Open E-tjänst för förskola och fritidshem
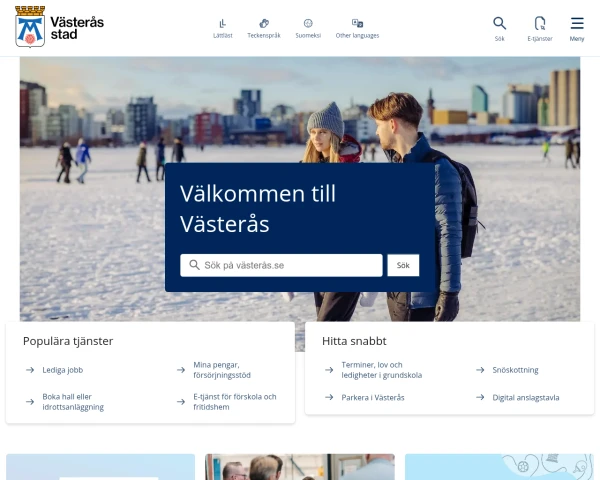Screen dimensions: 600x480 tap(235, 402)
